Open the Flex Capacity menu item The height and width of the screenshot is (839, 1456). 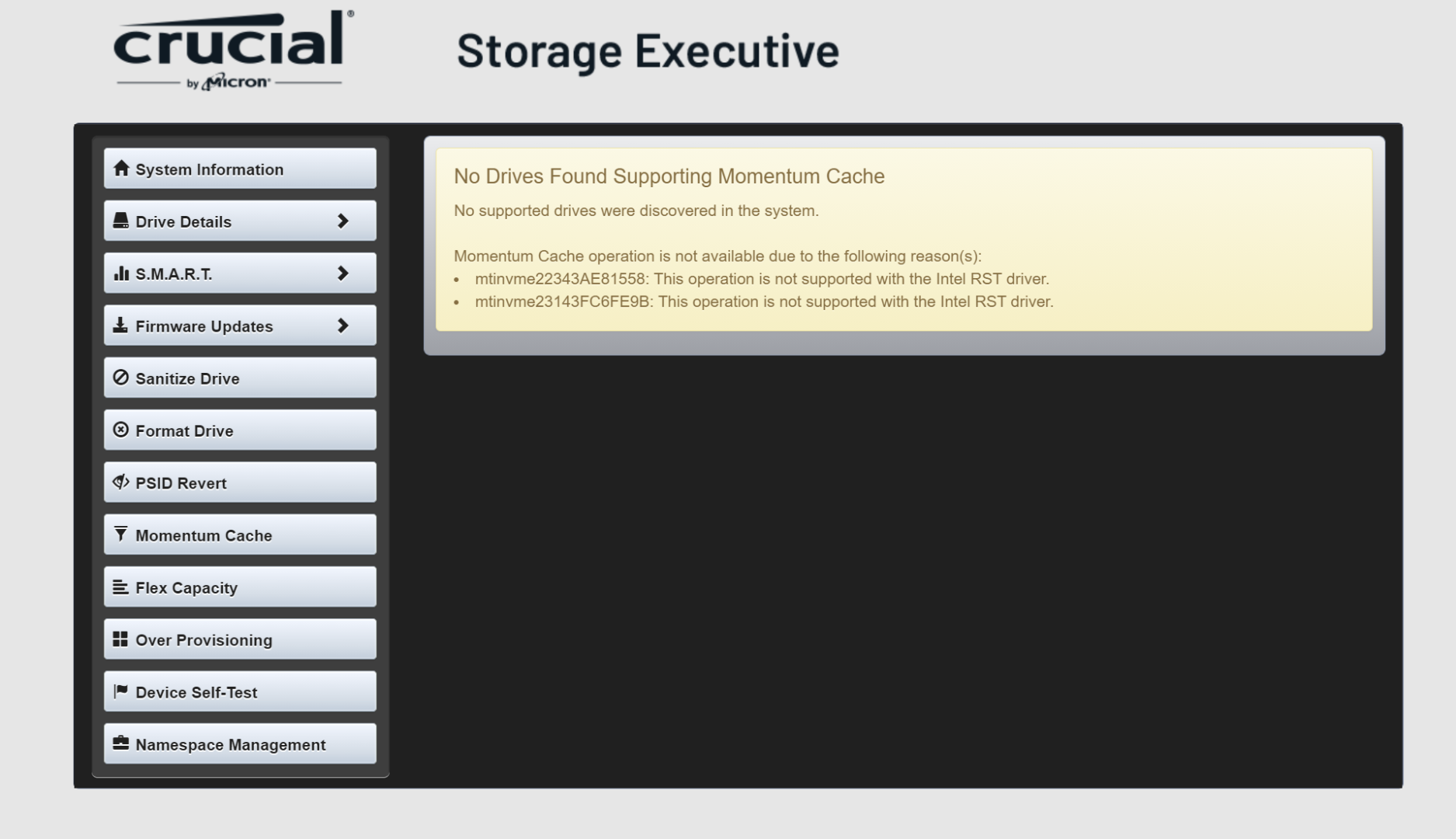pos(240,587)
